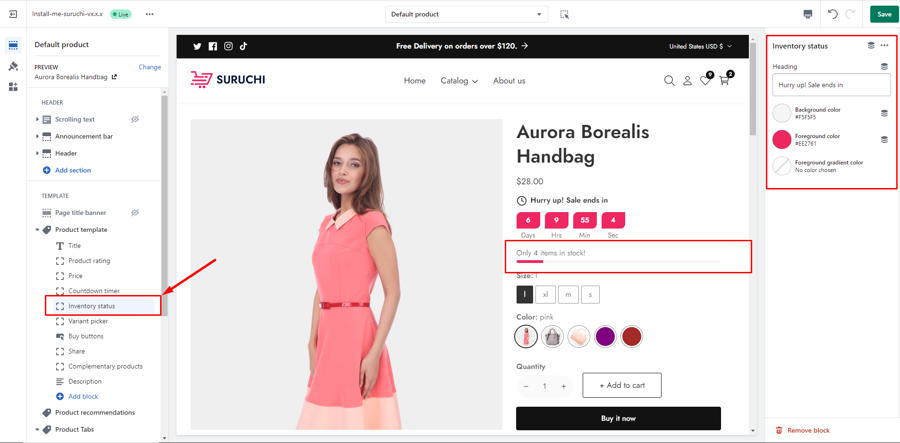
Task: Select the Variant picker block
Action: click(x=88, y=321)
